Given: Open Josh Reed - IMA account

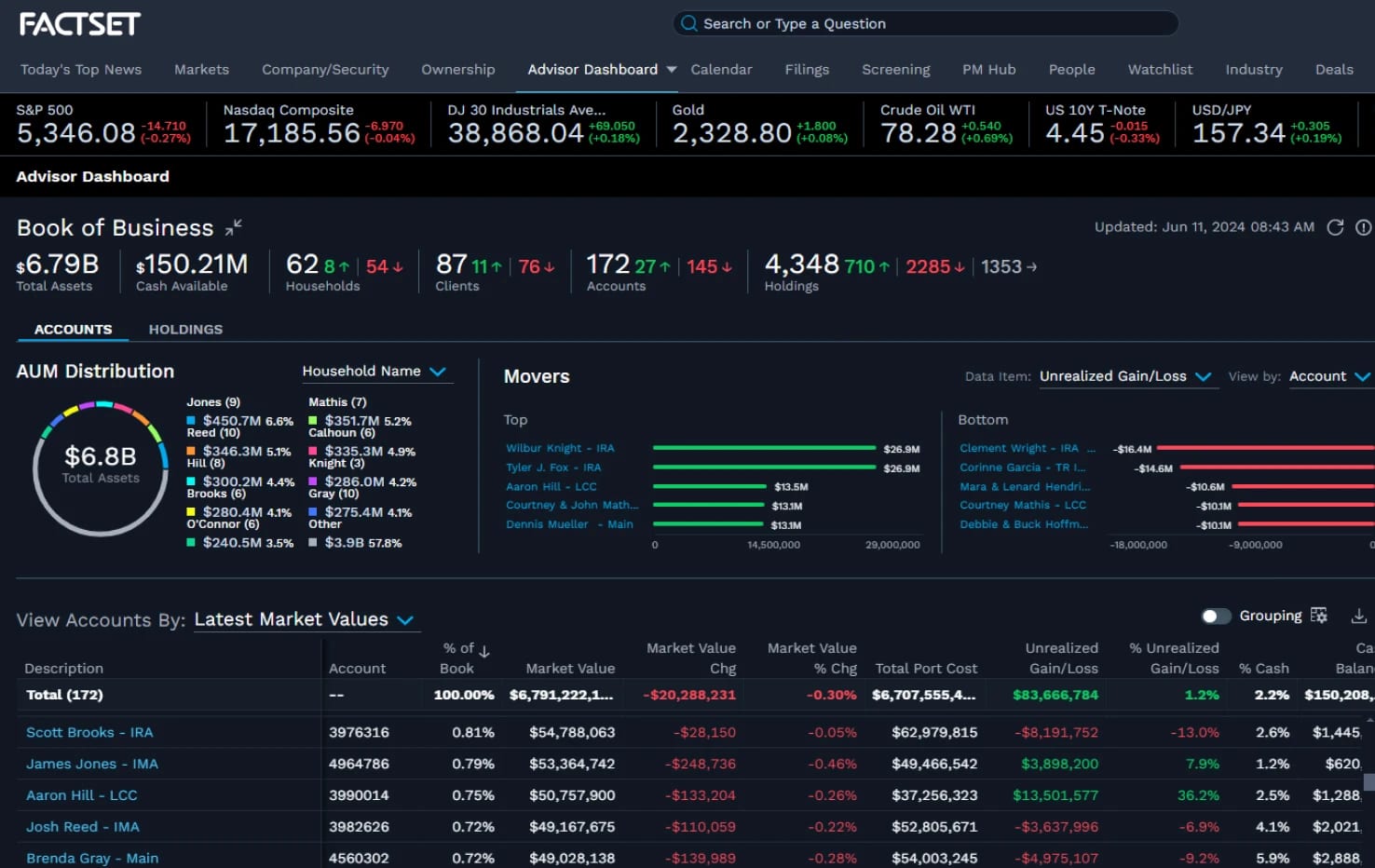Looking at the screenshot, I should (83, 827).
